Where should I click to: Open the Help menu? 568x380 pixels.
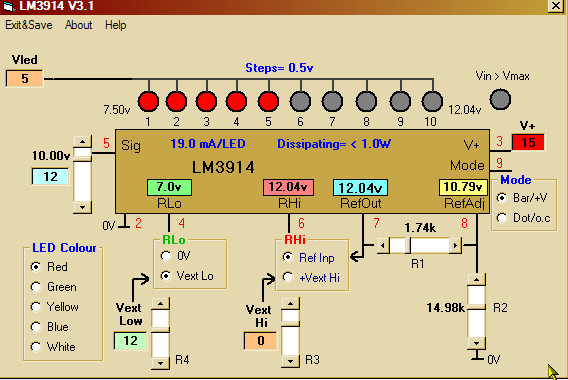click(116, 25)
